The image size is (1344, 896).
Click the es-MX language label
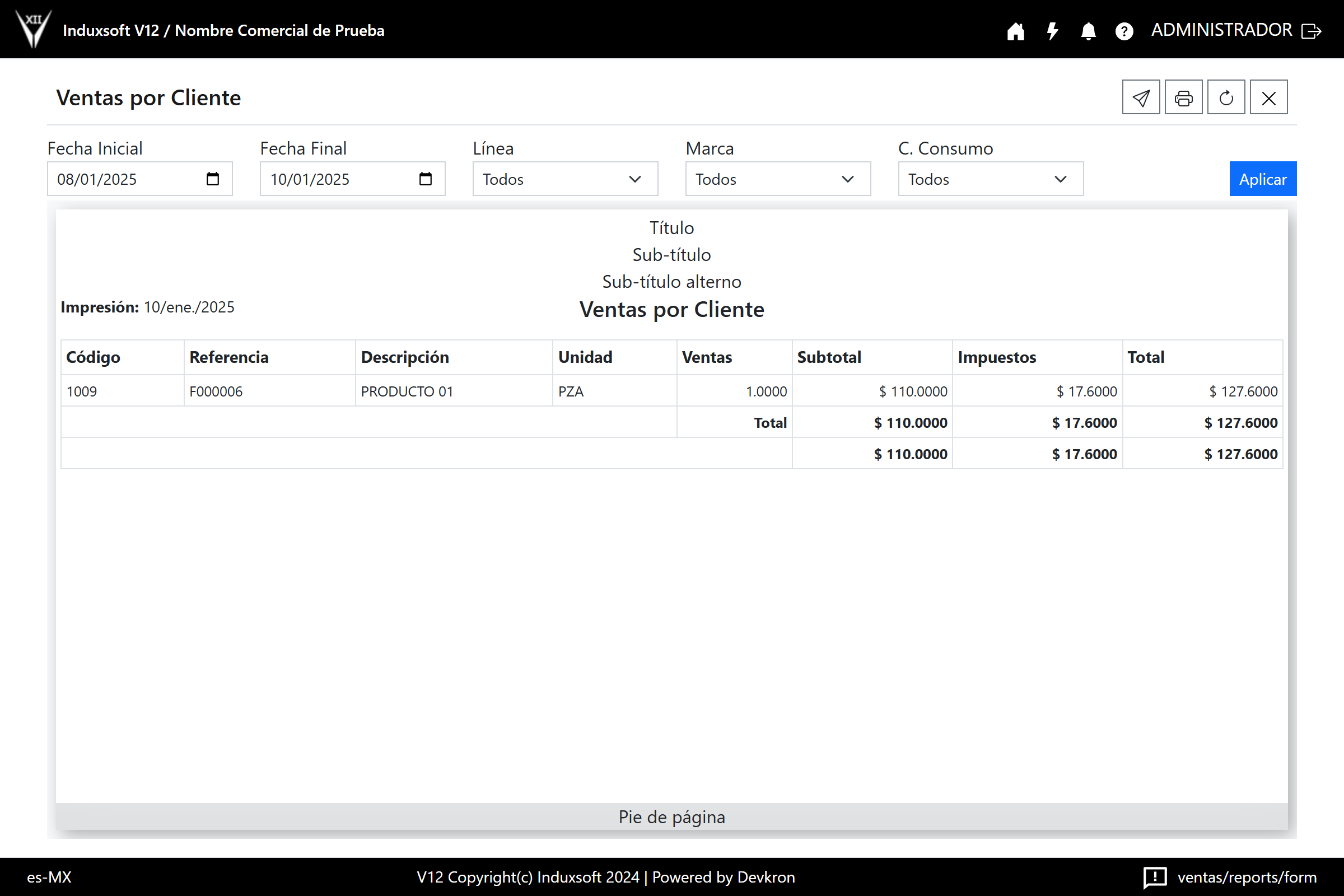[49, 876]
